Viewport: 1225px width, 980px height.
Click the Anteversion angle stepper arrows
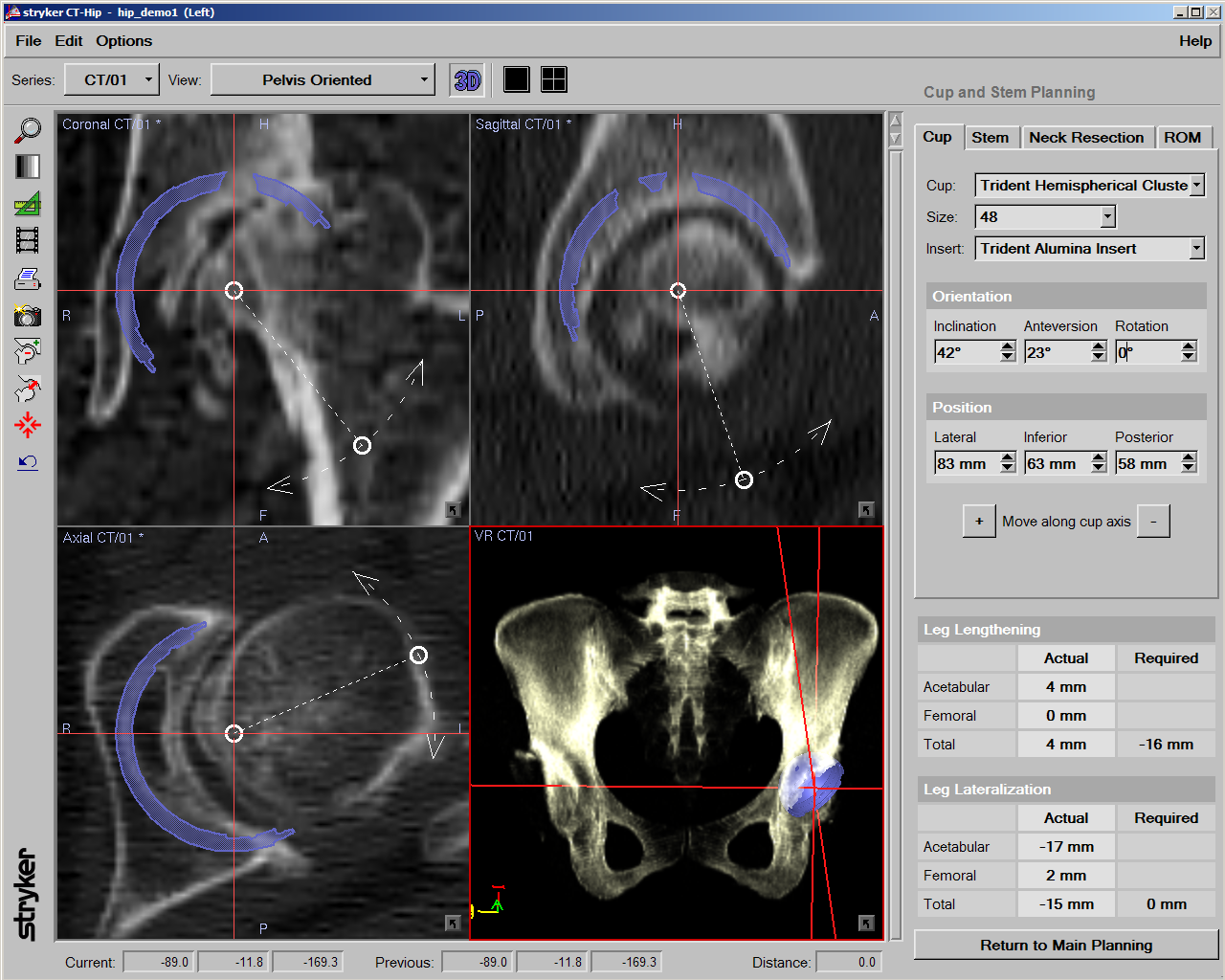[x=1099, y=352]
